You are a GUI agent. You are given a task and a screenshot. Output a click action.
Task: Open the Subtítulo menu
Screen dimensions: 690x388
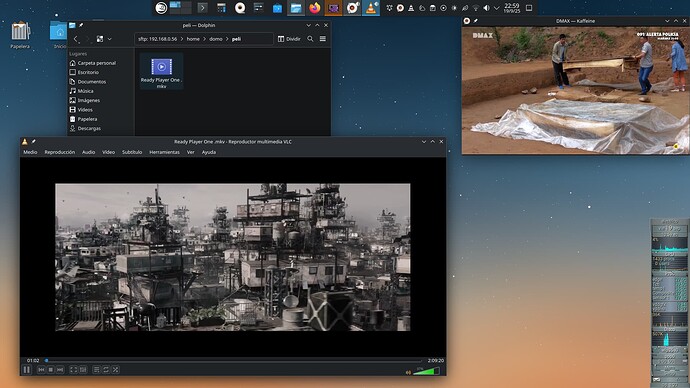(132, 152)
